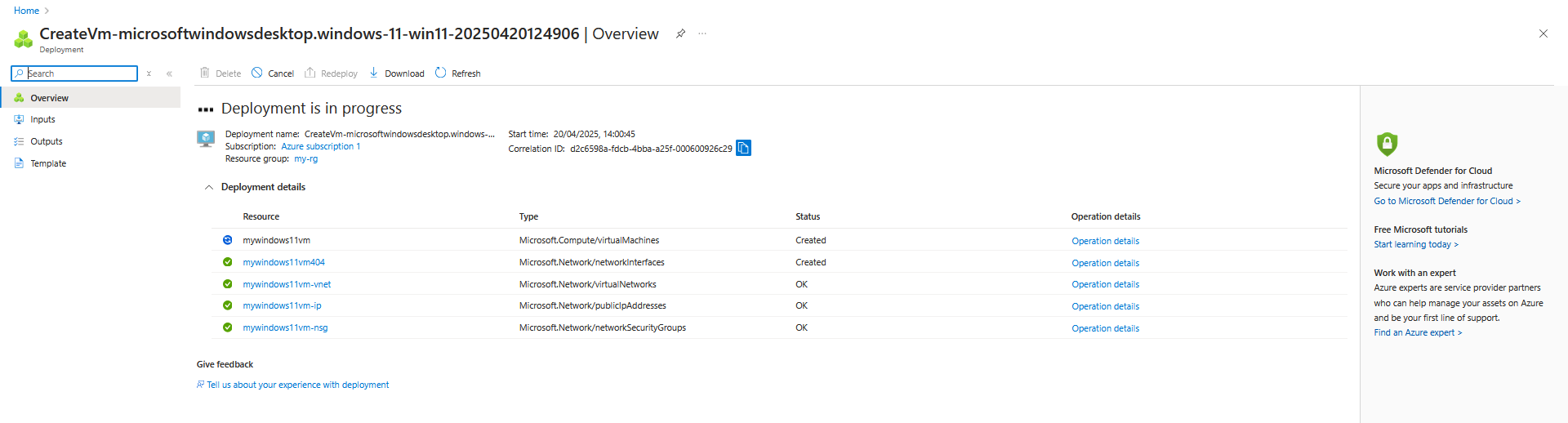Collapse the left menu with double chevron
Image resolution: width=1568 pixels, height=423 pixels.
click(169, 73)
